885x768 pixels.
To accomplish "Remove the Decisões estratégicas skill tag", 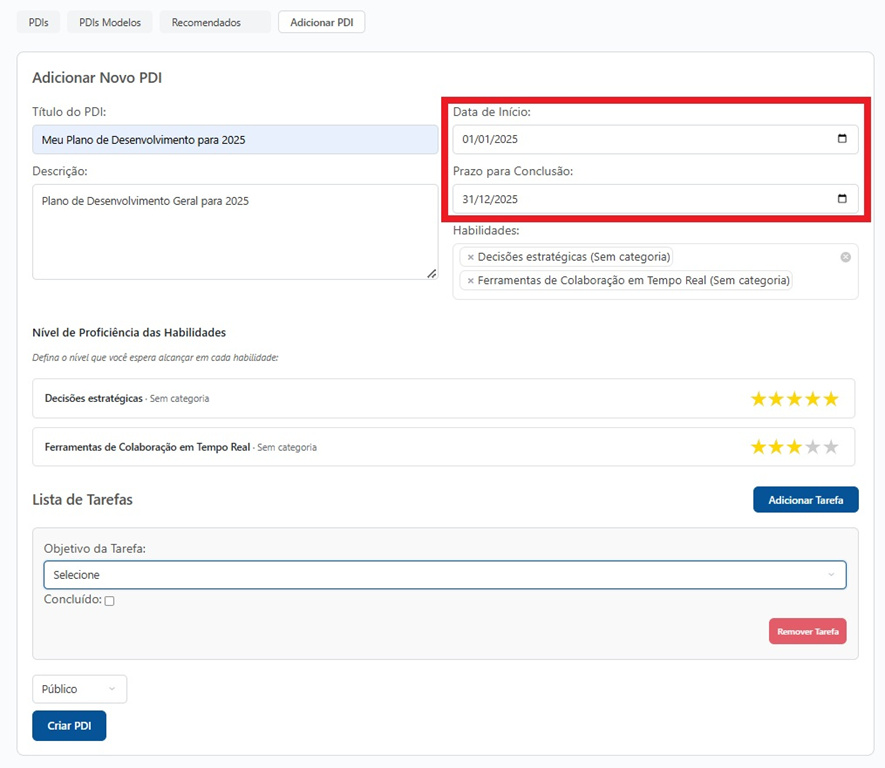I will pos(470,257).
